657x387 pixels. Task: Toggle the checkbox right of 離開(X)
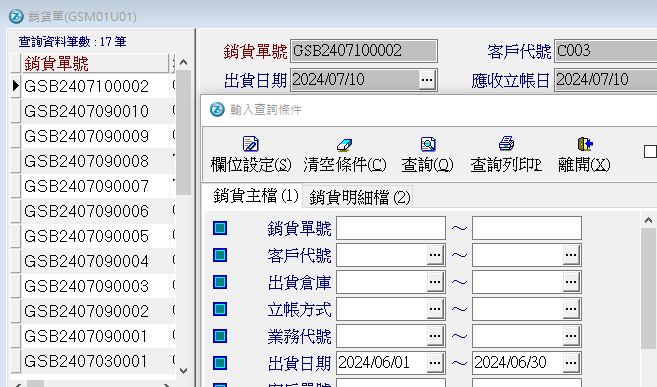click(650, 152)
